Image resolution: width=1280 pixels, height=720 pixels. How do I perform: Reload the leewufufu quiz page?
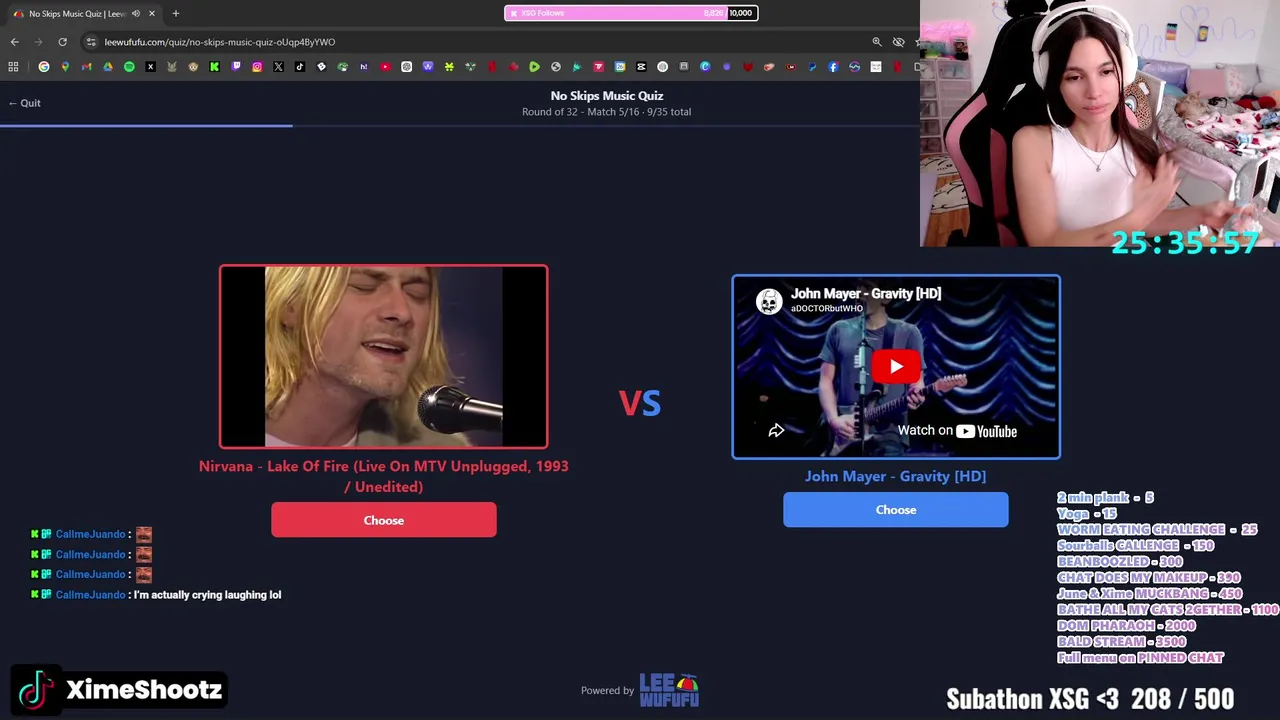pos(62,42)
